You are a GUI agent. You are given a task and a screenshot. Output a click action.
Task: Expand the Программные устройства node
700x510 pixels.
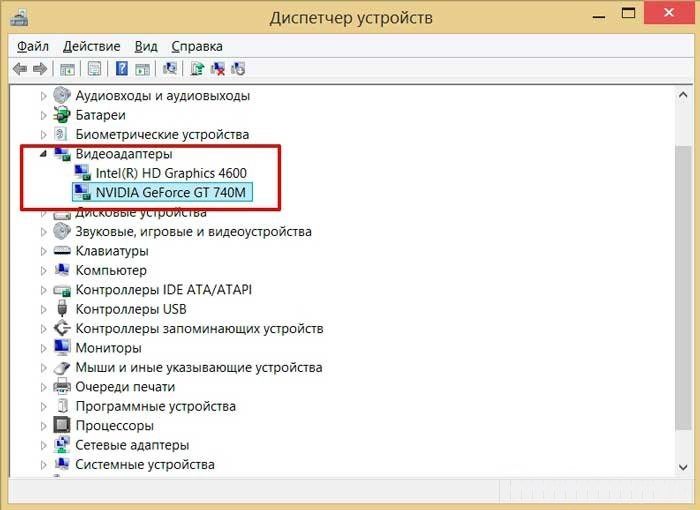43,406
